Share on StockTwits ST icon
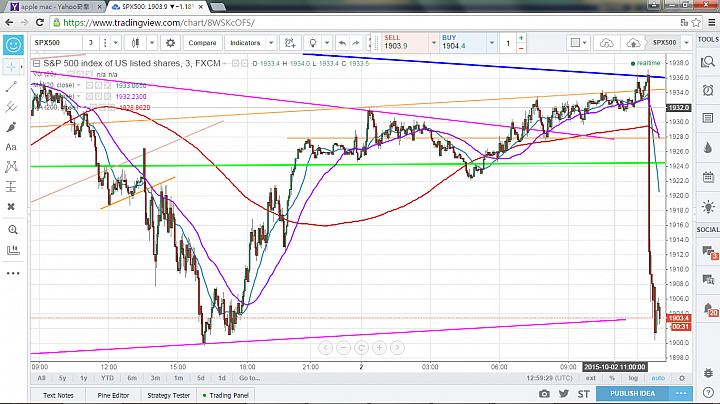Viewport: 720px width, 404px height. 584,393
